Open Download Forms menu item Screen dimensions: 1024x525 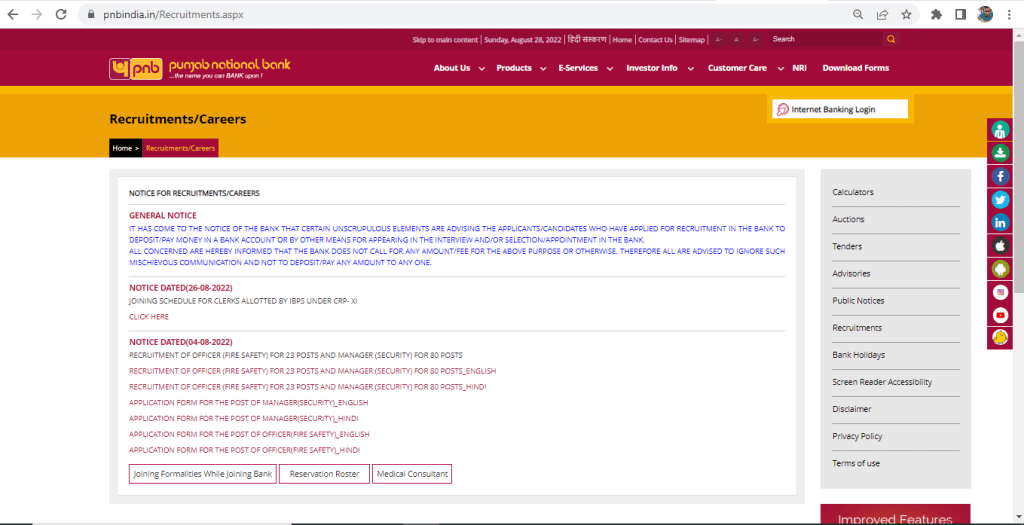click(x=856, y=68)
